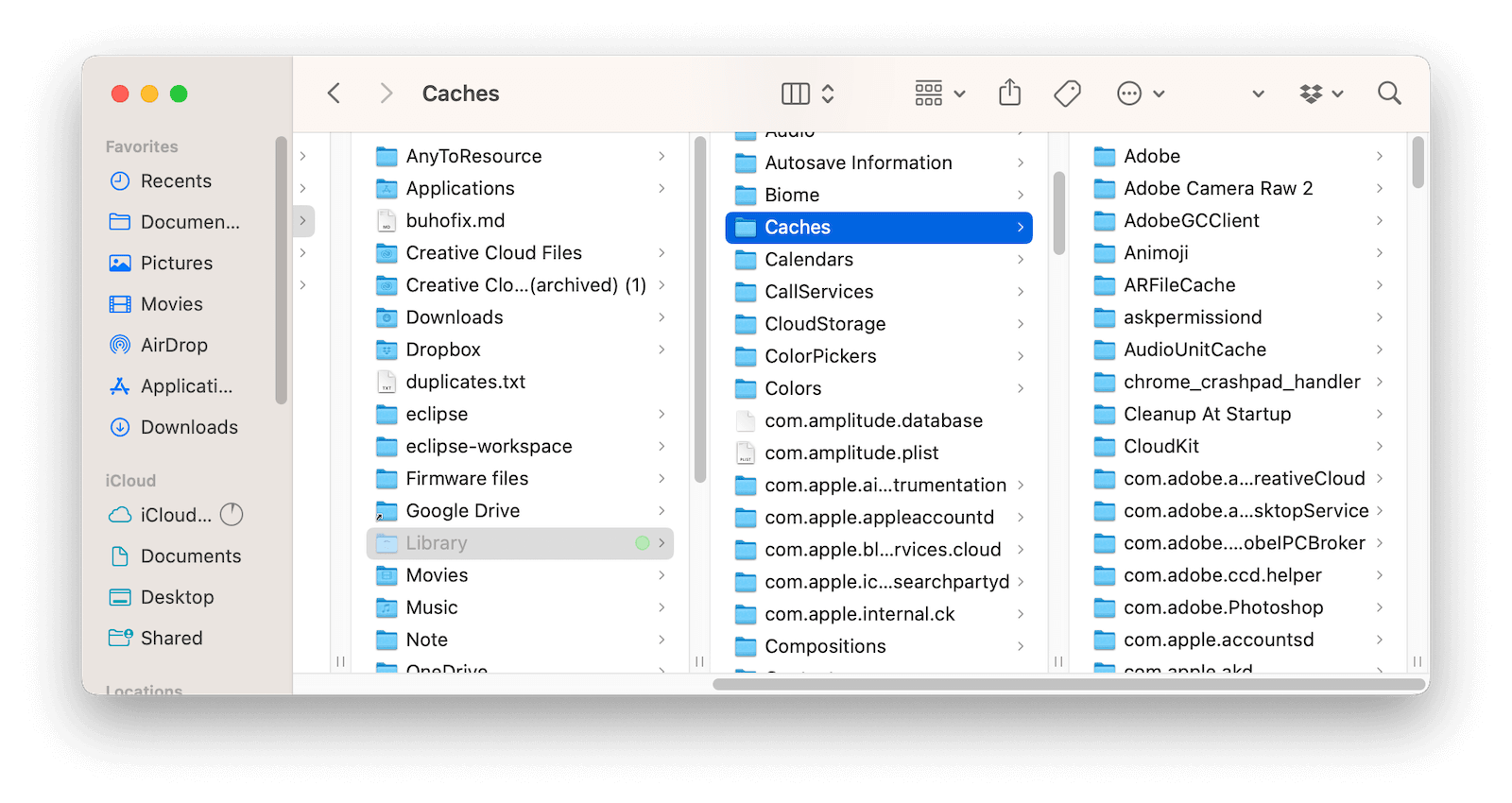Open Recents in the sidebar
The width and height of the screenshot is (1512, 803).
pyautogui.click(x=176, y=181)
